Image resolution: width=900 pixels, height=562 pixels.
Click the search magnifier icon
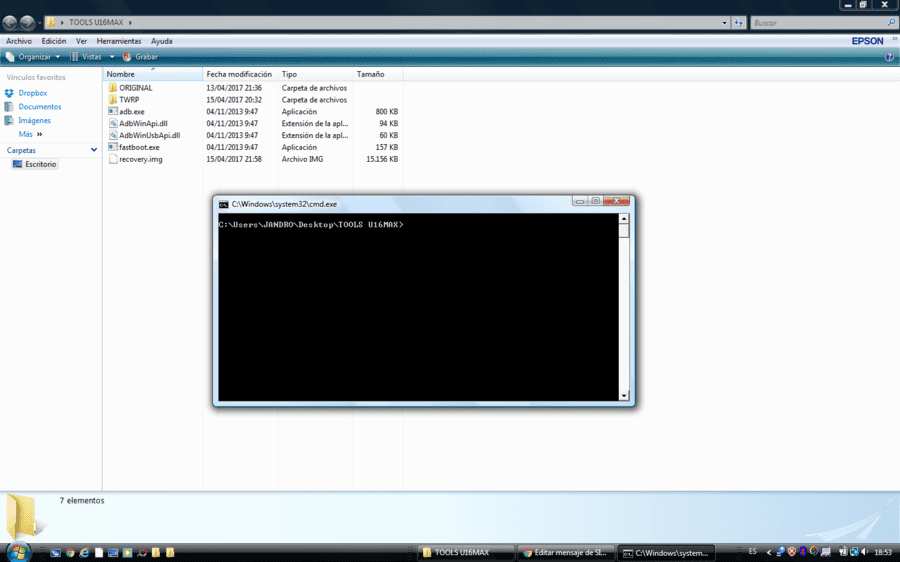891,22
